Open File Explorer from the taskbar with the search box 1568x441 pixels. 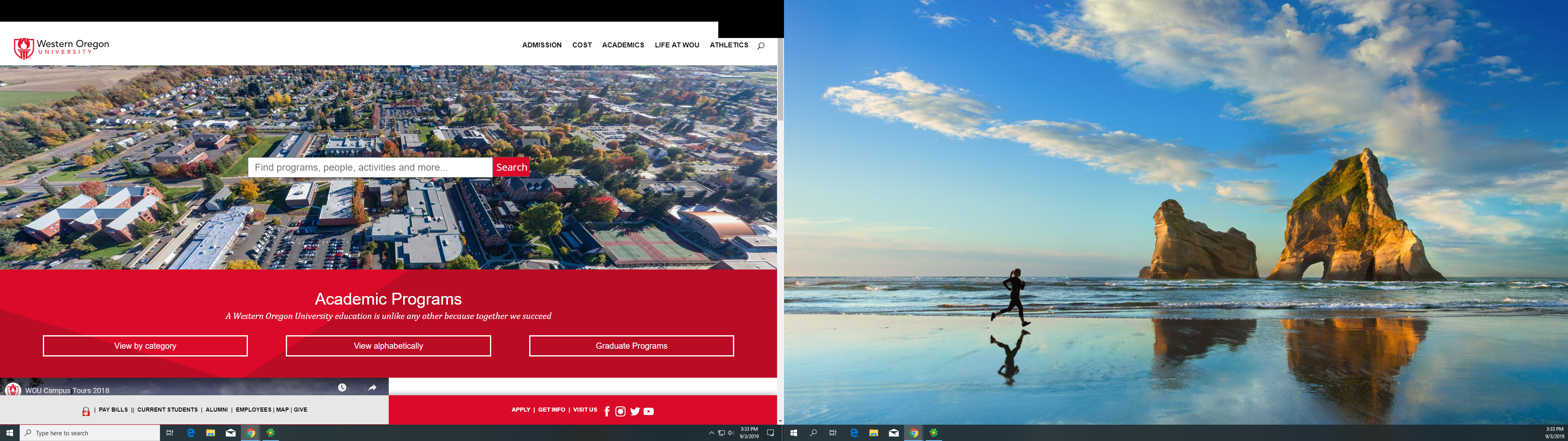211,433
